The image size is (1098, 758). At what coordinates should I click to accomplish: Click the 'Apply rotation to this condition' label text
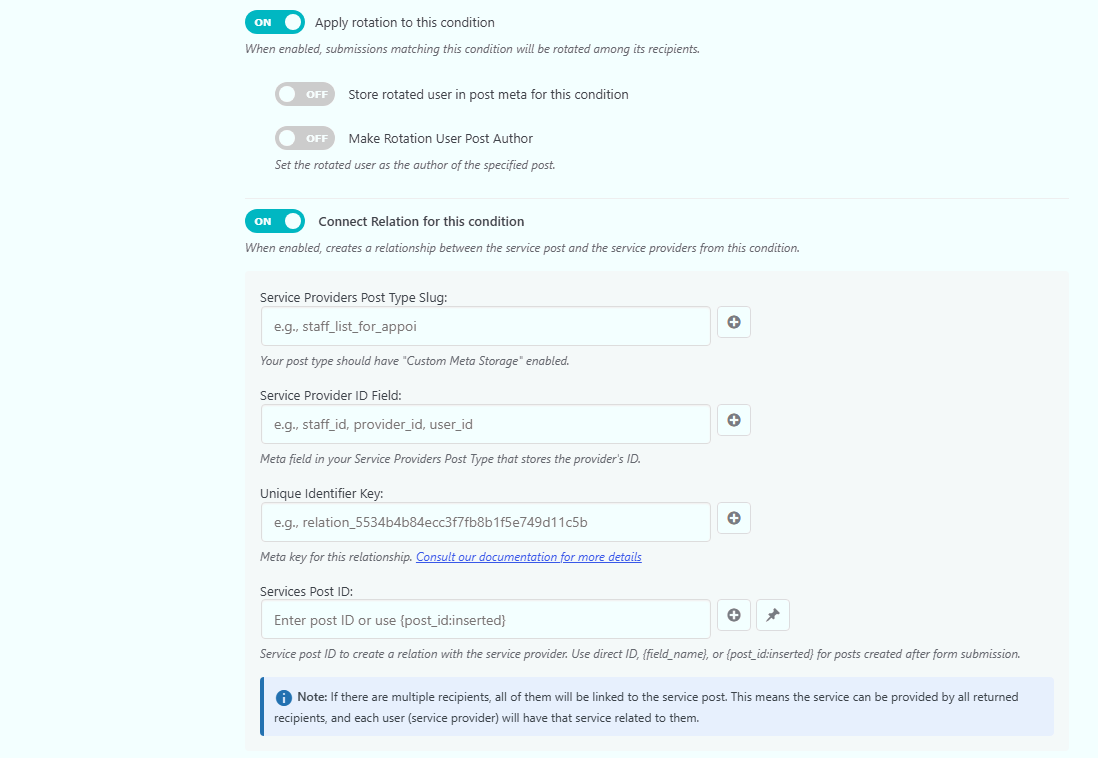tap(405, 22)
